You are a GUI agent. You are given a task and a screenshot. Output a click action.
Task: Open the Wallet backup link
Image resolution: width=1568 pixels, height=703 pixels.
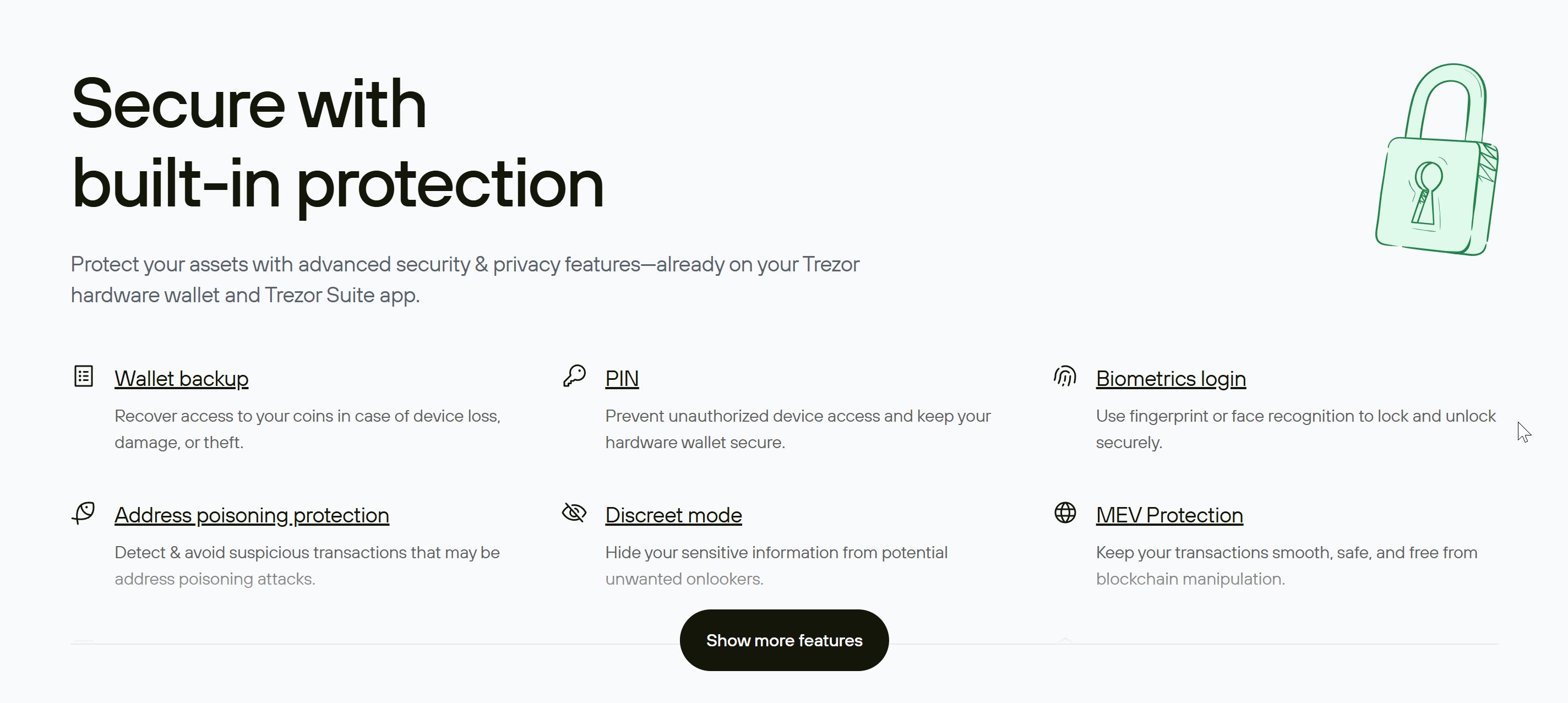[181, 379]
